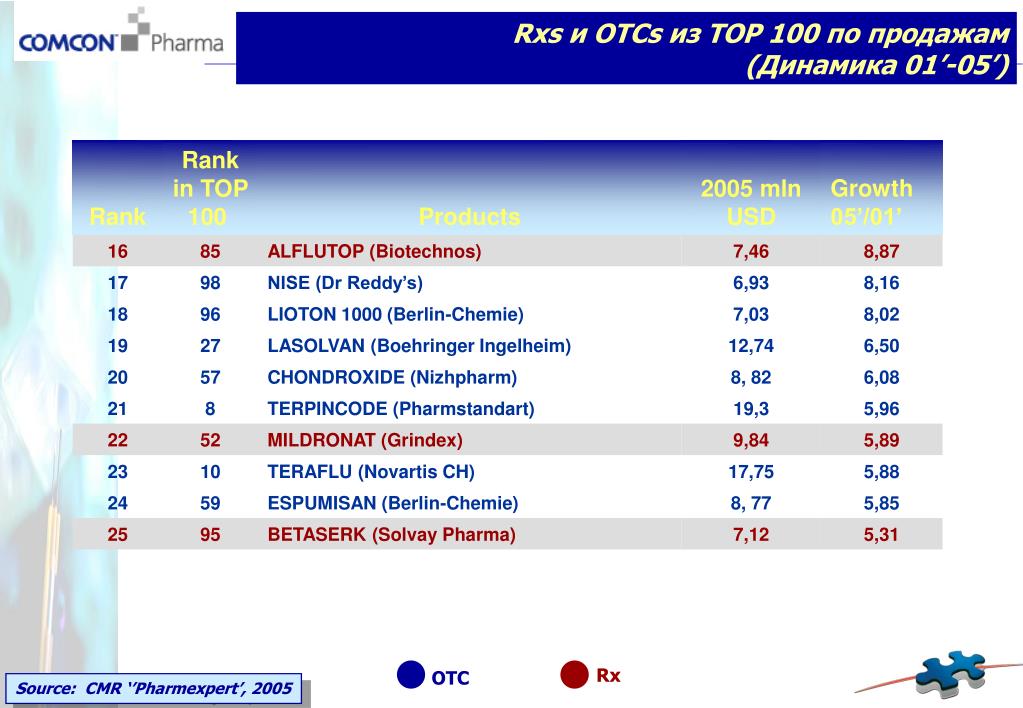Click sales value 17,75 for TERAFLU
This screenshot has width=1023, height=708.
coord(751,471)
